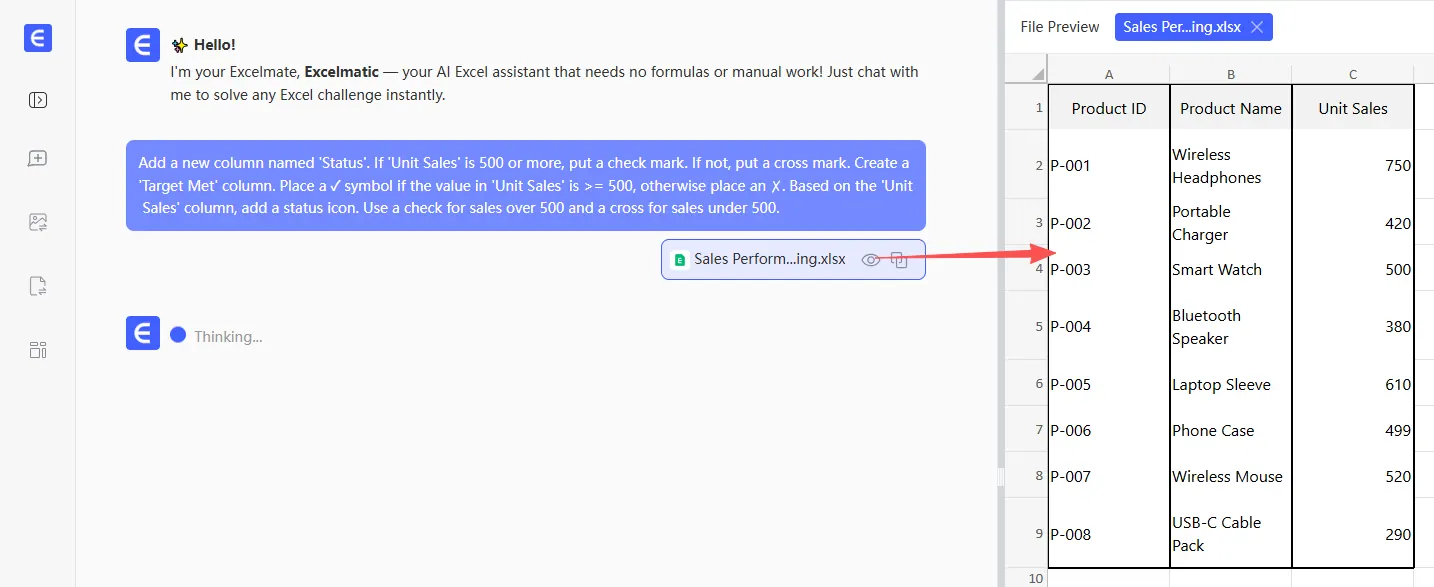1434x587 pixels.
Task: Click the green spreadsheet icon on the attachment
Action: tap(680, 260)
